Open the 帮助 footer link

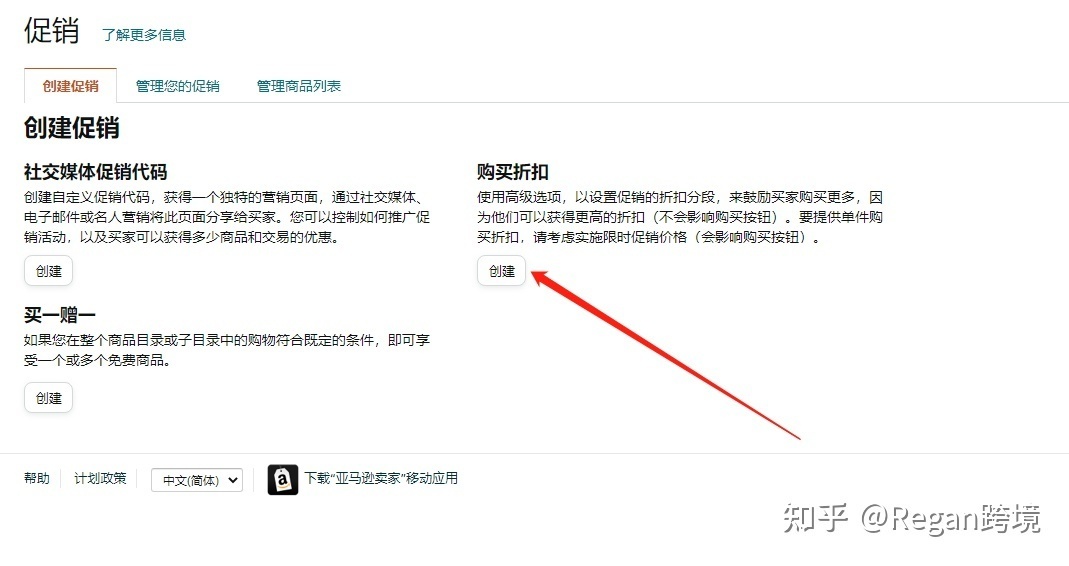coord(37,478)
